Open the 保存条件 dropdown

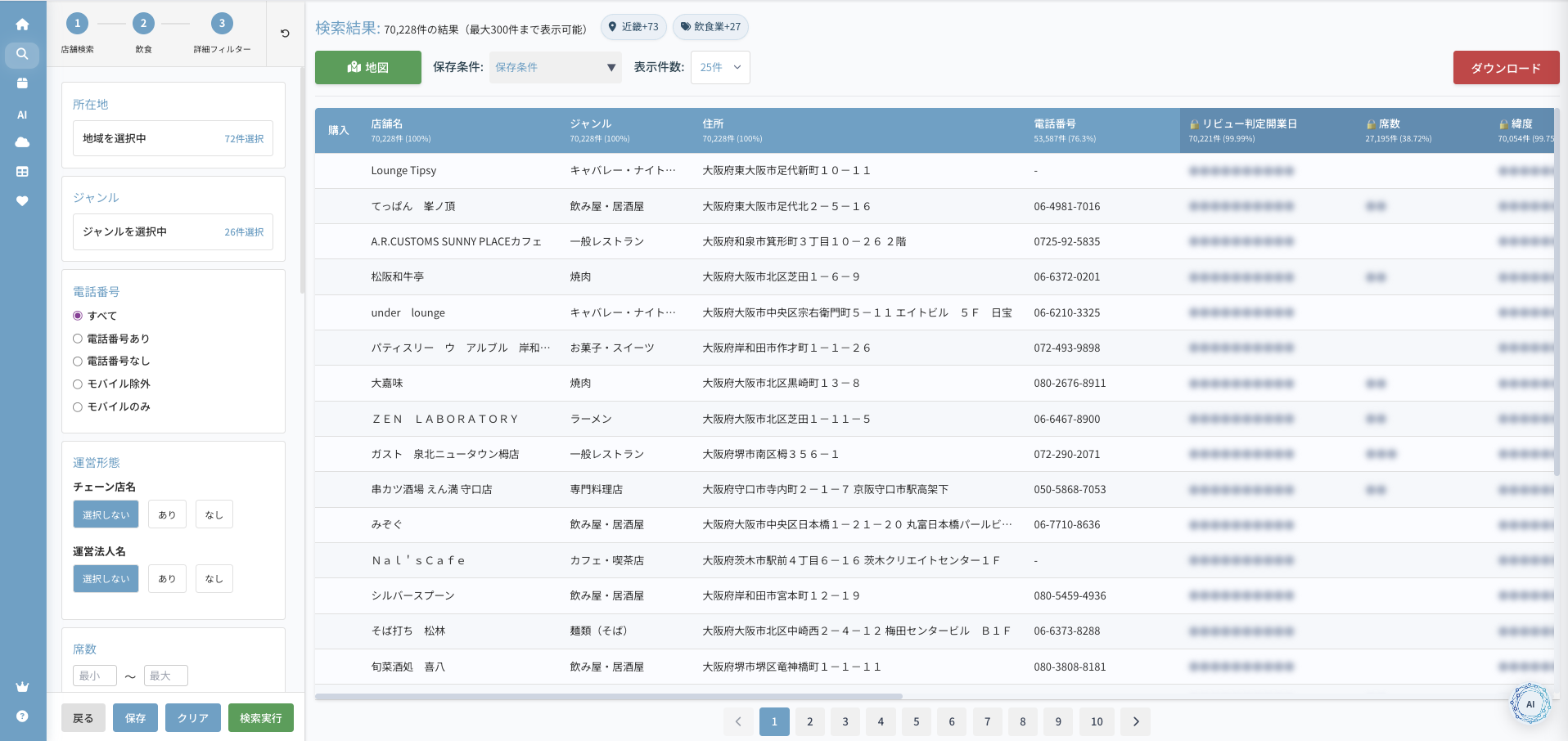point(555,67)
